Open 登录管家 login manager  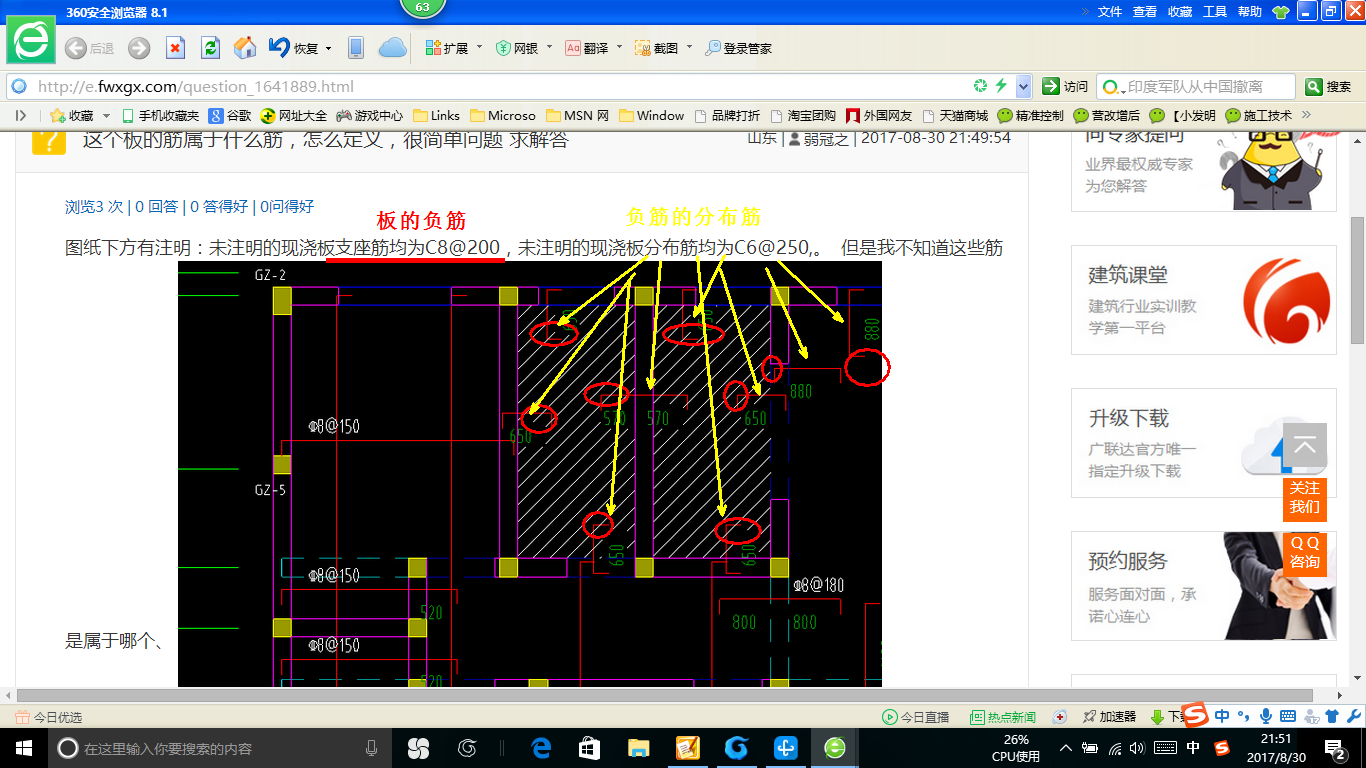pos(739,48)
